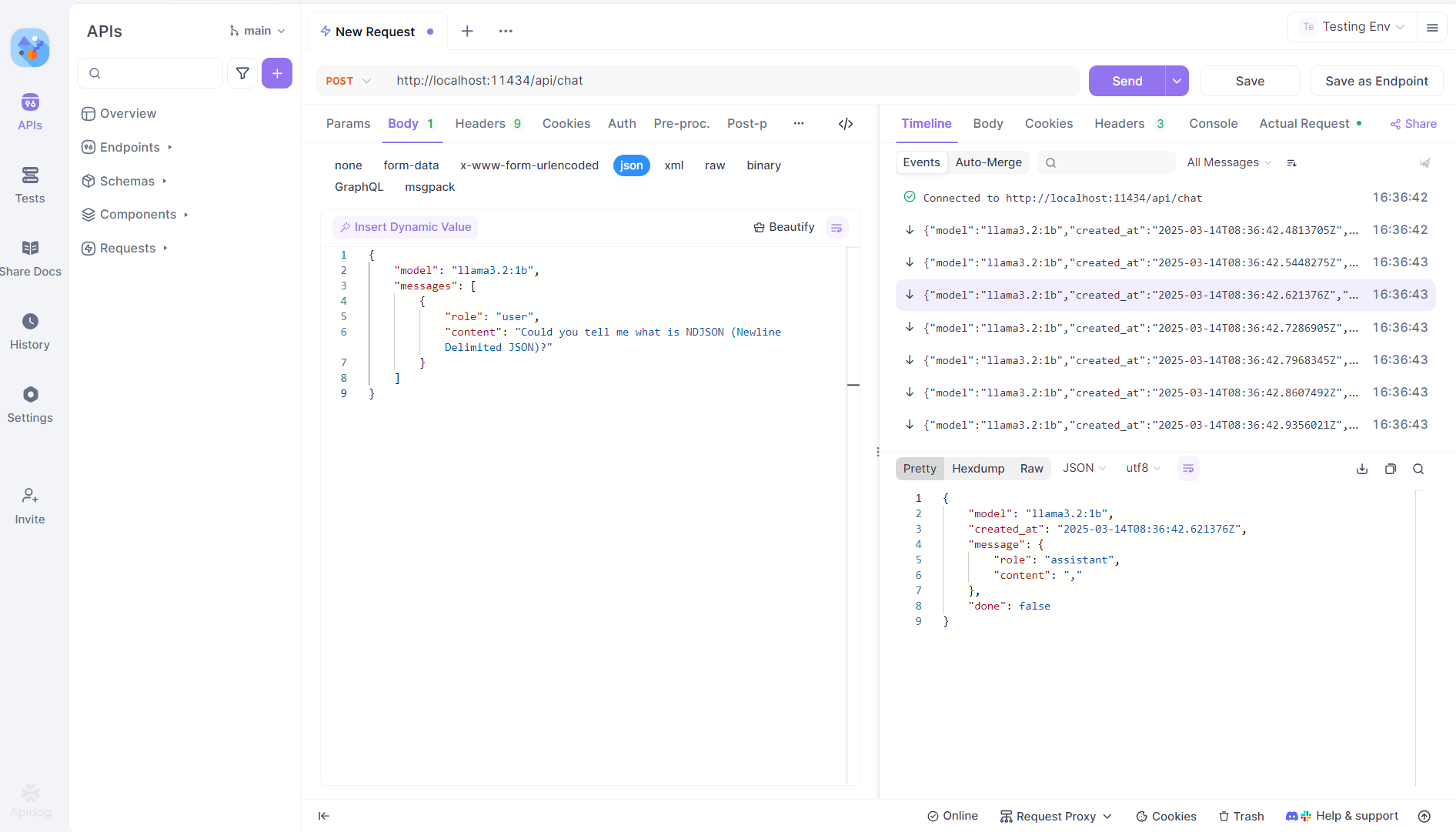The width and height of the screenshot is (1456, 832).
Task: Add a new request tab with plus
Action: click(467, 31)
